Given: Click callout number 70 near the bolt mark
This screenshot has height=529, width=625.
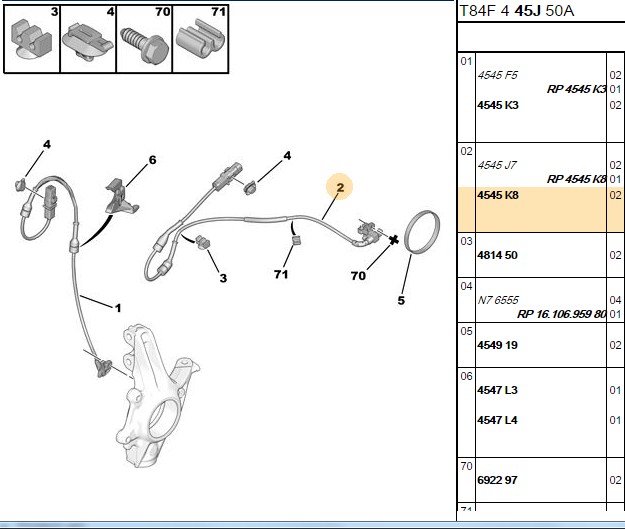Looking at the screenshot, I should (x=358, y=275).
